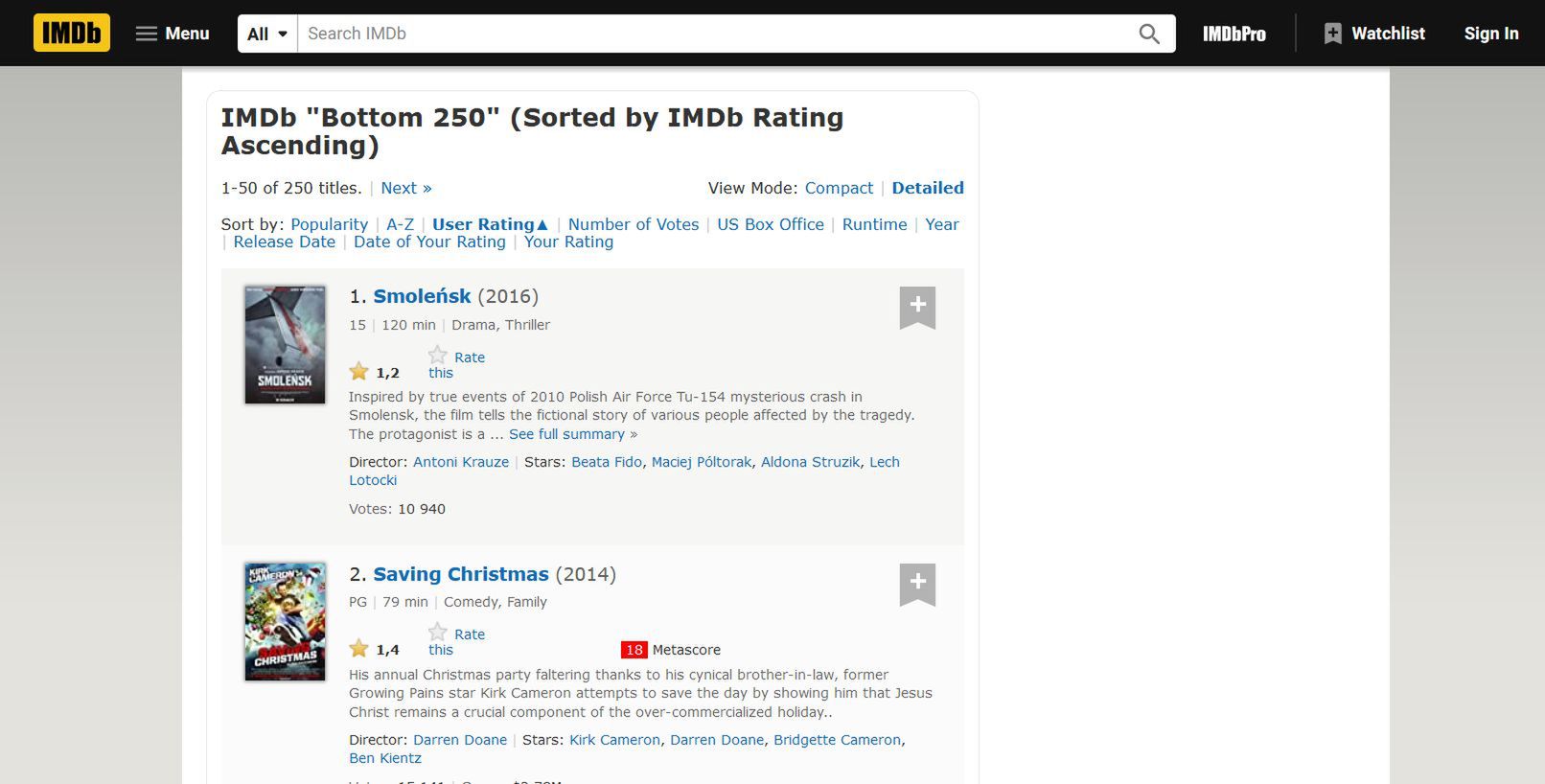The width and height of the screenshot is (1545, 784).
Task: Sort list A-Z
Action: [x=400, y=224]
